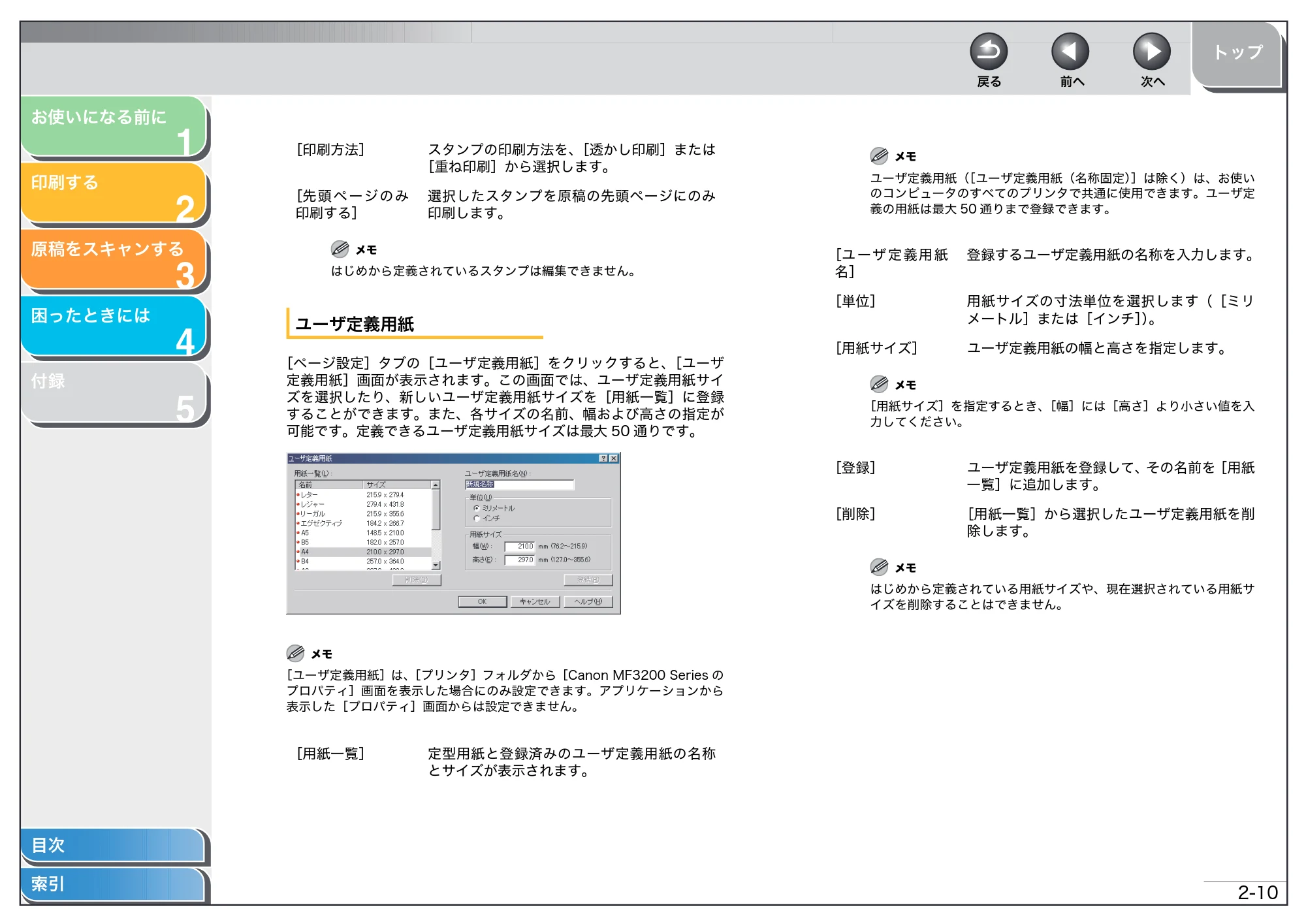
Task: Click the 戻る (back) round icon
Action: click(988, 52)
